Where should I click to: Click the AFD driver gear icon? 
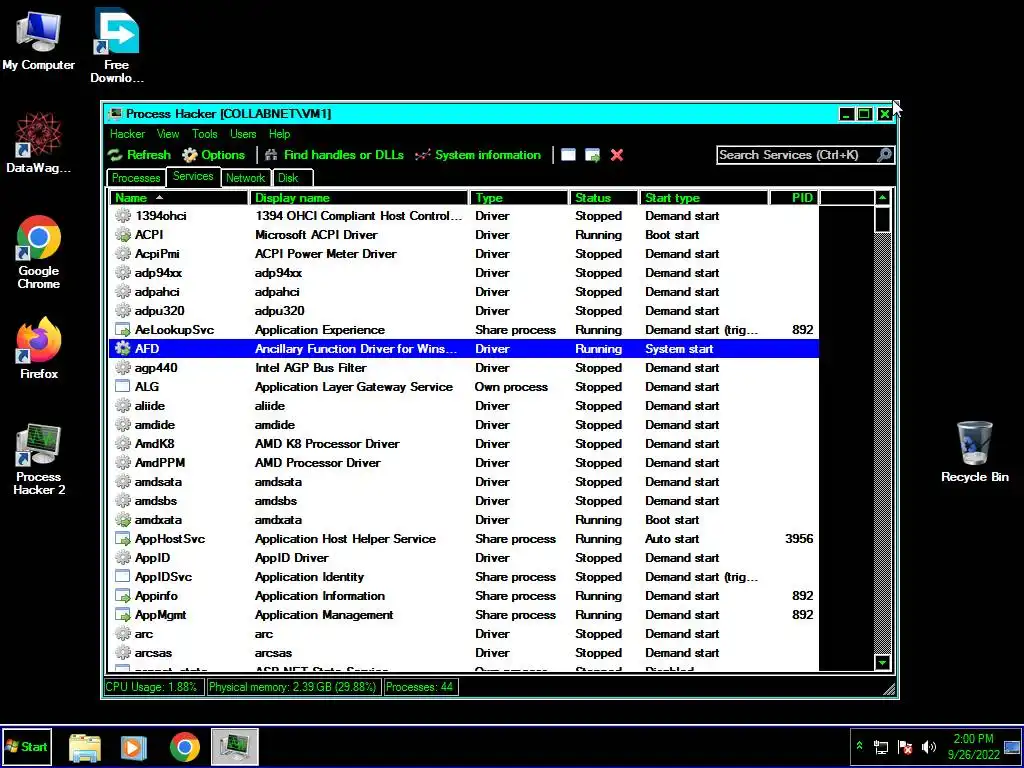(x=123, y=349)
